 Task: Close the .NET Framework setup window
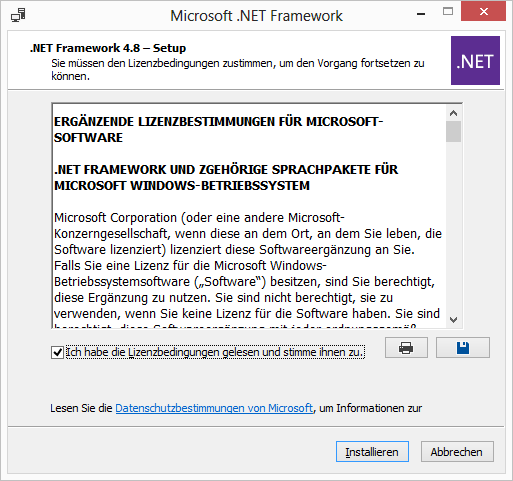coord(483,12)
